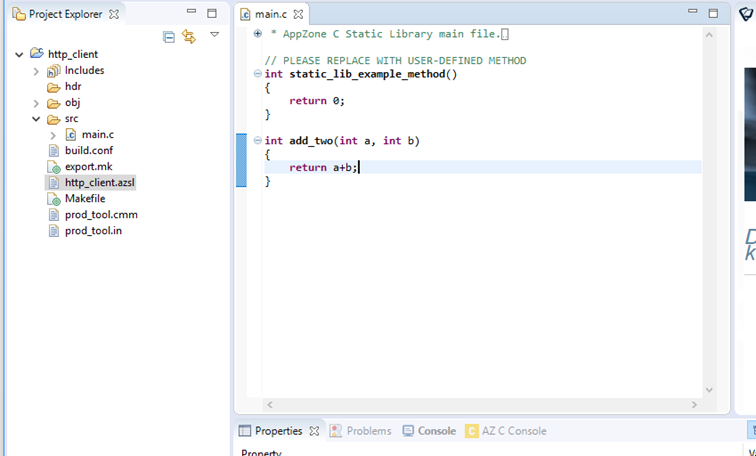Expand the Includes node
The width and height of the screenshot is (756, 456).
pos(36,71)
